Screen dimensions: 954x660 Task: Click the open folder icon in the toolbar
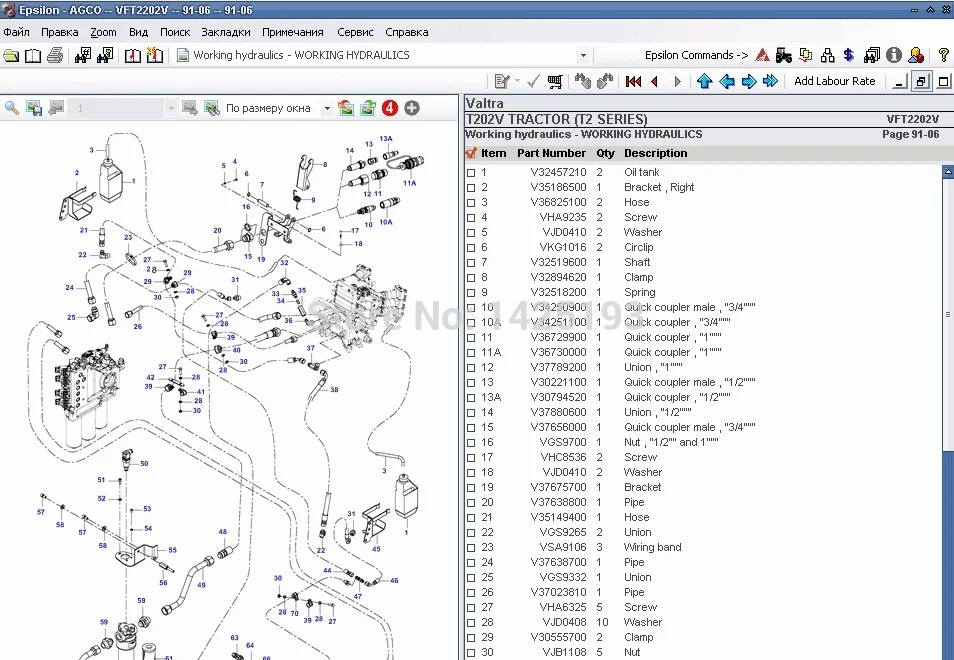pos(11,55)
